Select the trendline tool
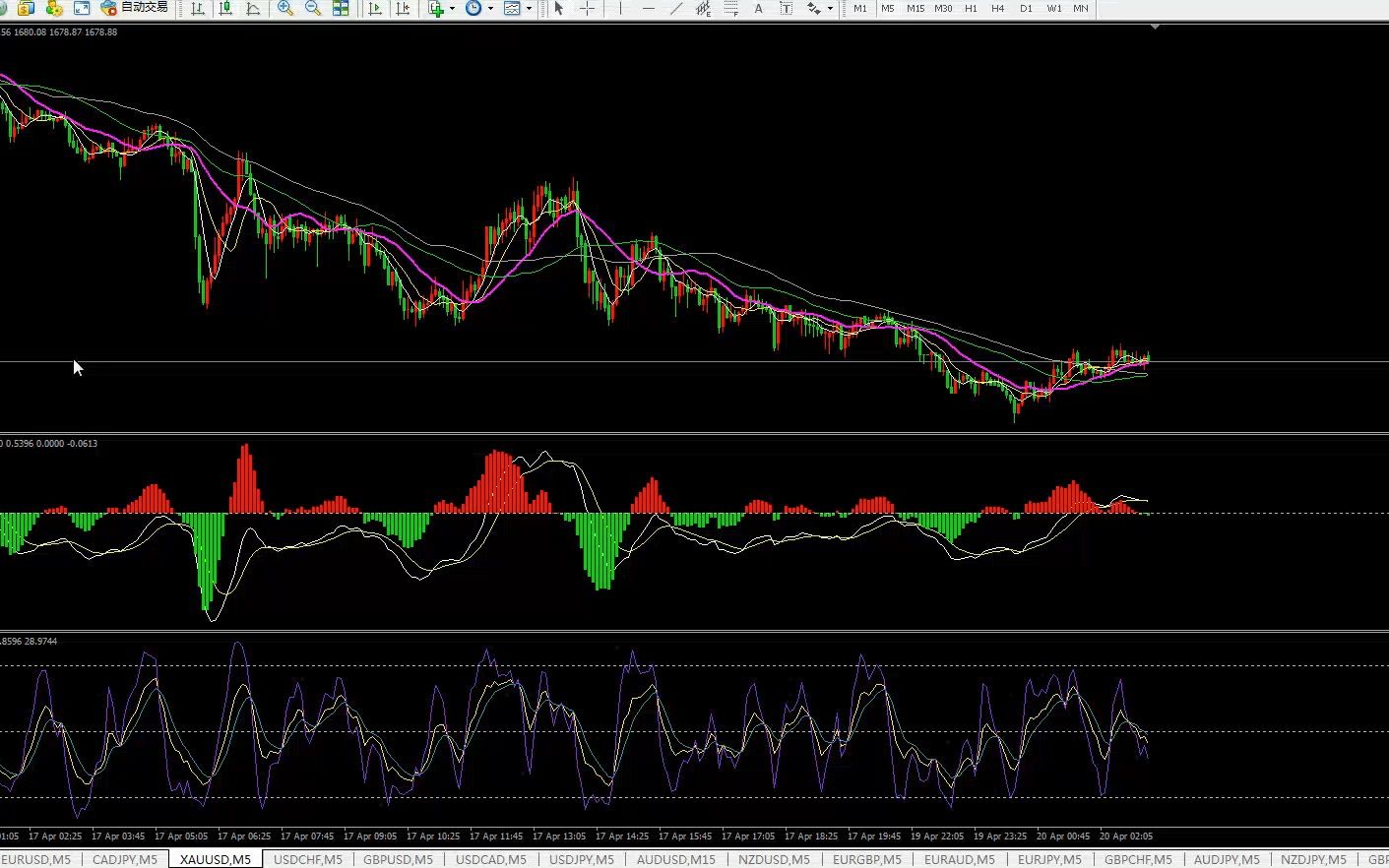Screen dimensions: 1389x868 [675, 8]
